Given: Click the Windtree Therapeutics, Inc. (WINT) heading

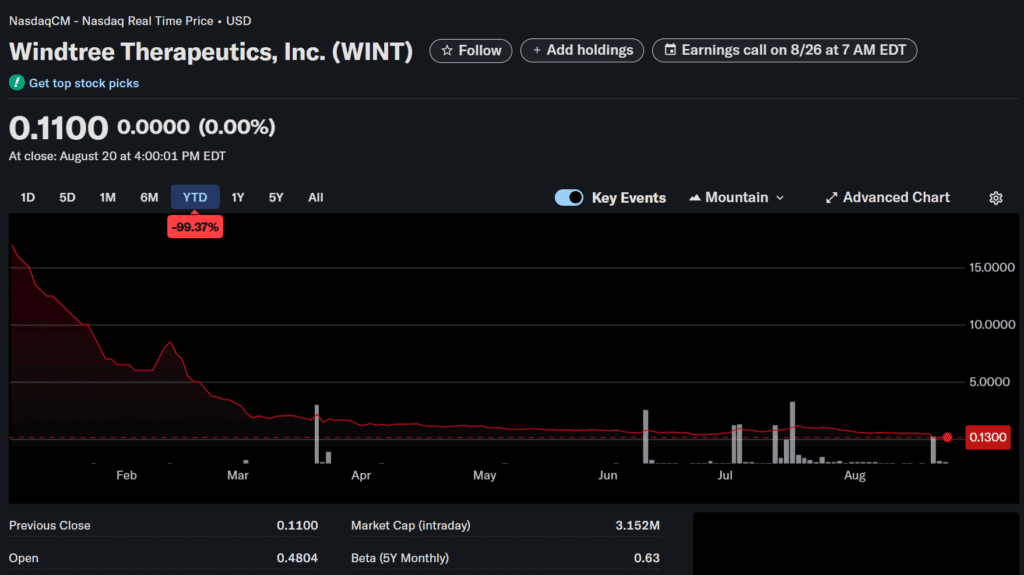Looking at the screenshot, I should coord(211,51).
